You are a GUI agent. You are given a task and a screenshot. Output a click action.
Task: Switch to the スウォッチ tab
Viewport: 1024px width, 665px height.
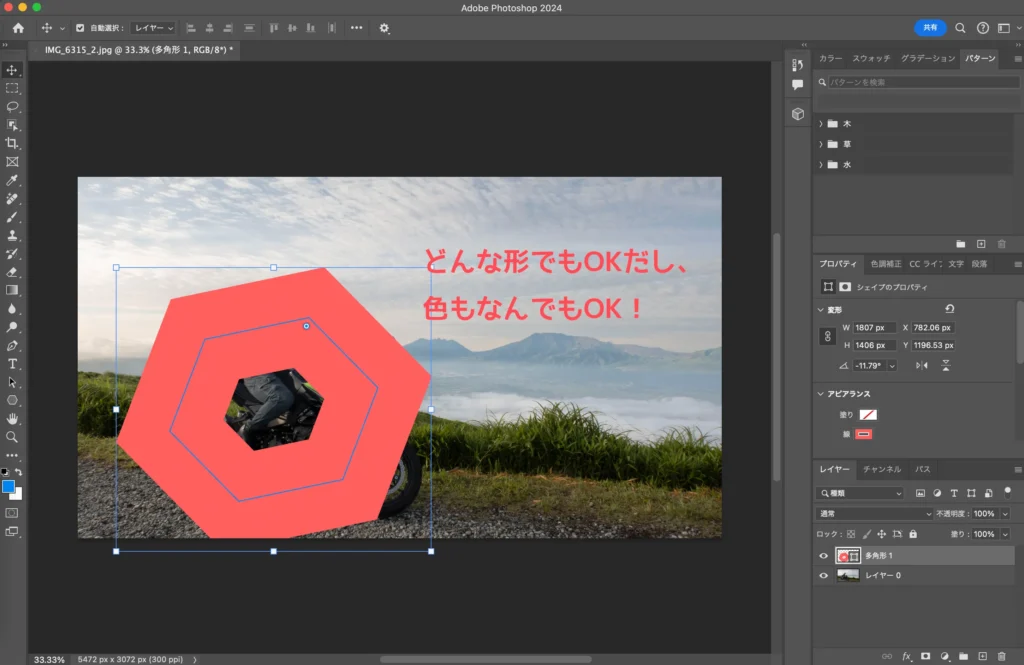click(871, 59)
